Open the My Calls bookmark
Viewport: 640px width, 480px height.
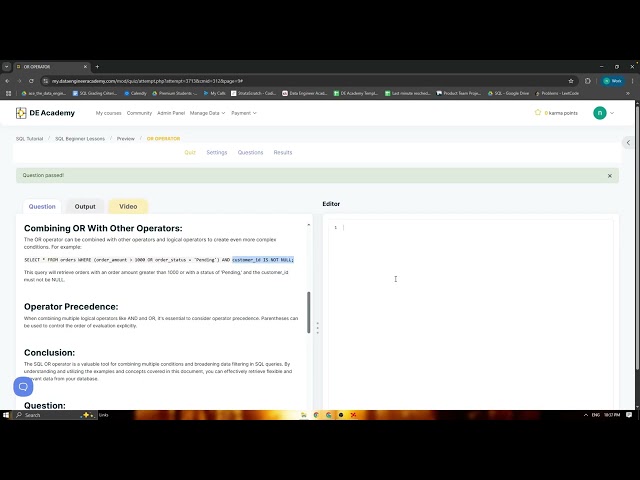(214, 93)
